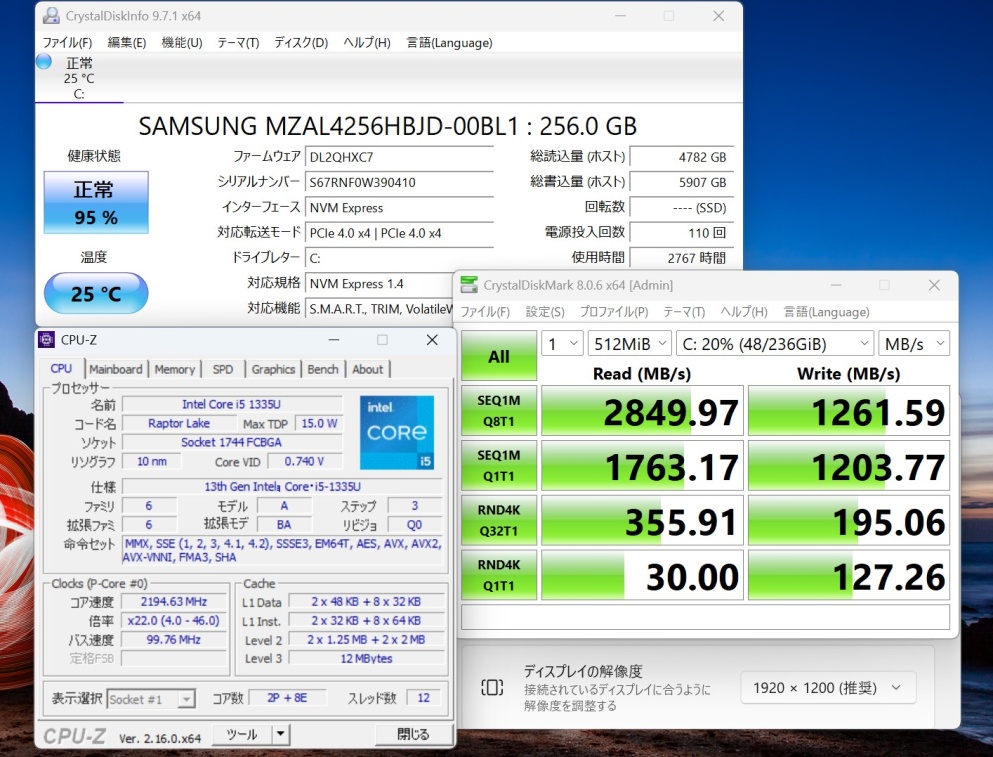Click the display resolution monitor icon

[x=492, y=687]
